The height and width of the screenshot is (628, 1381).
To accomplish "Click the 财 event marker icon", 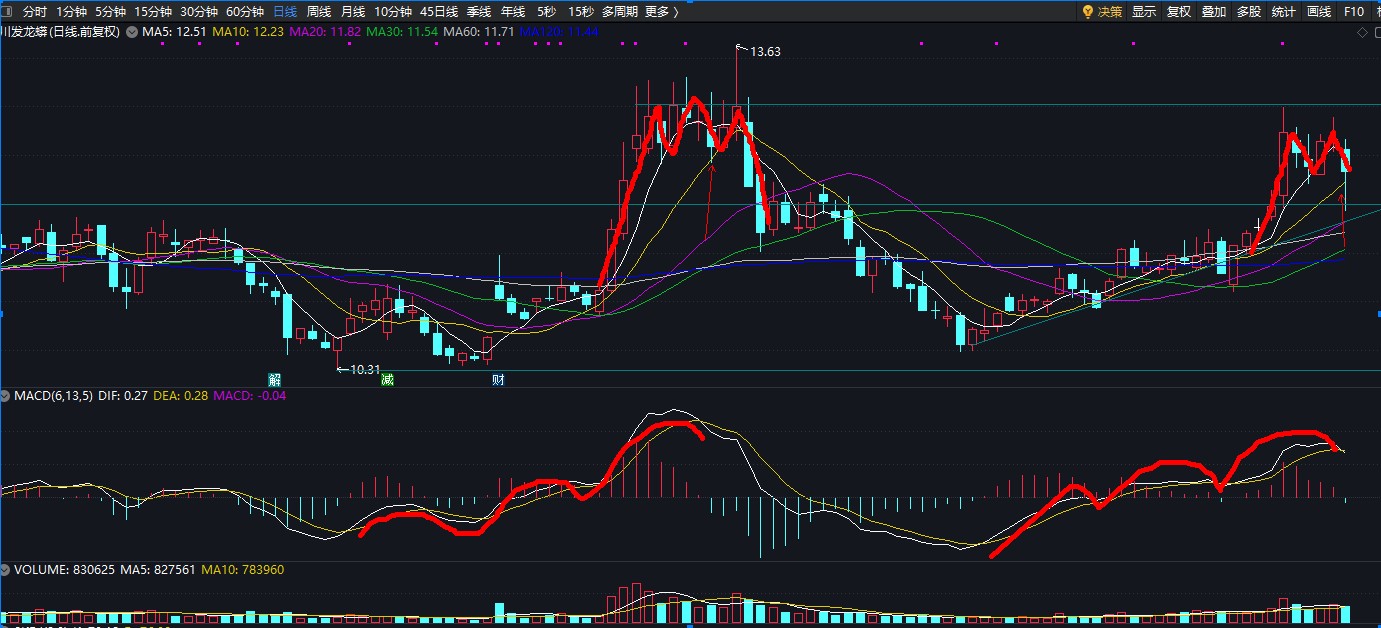I will 498,380.
